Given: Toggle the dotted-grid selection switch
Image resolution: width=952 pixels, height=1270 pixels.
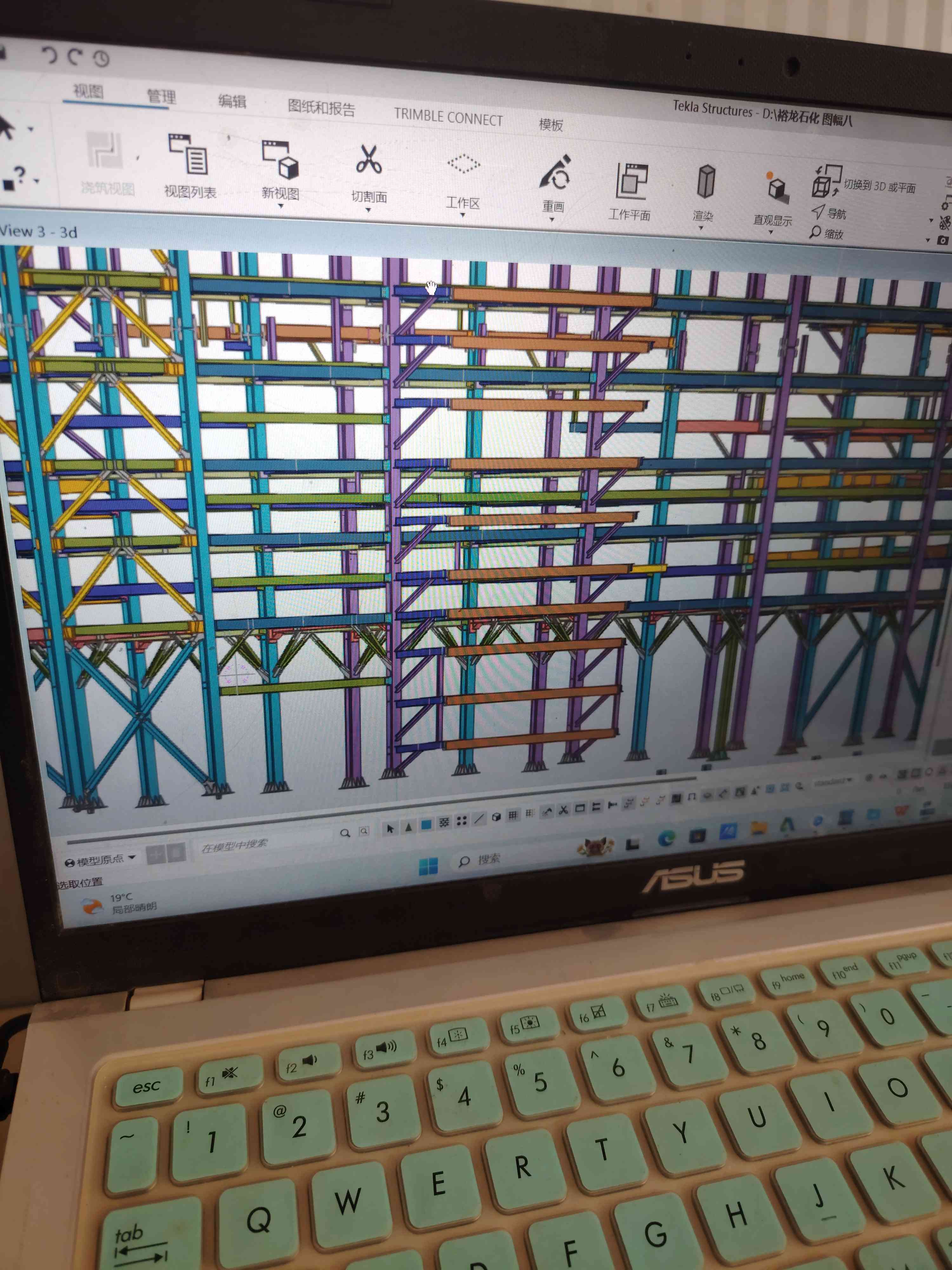Looking at the screenshot, I should (x=444, y=823).
